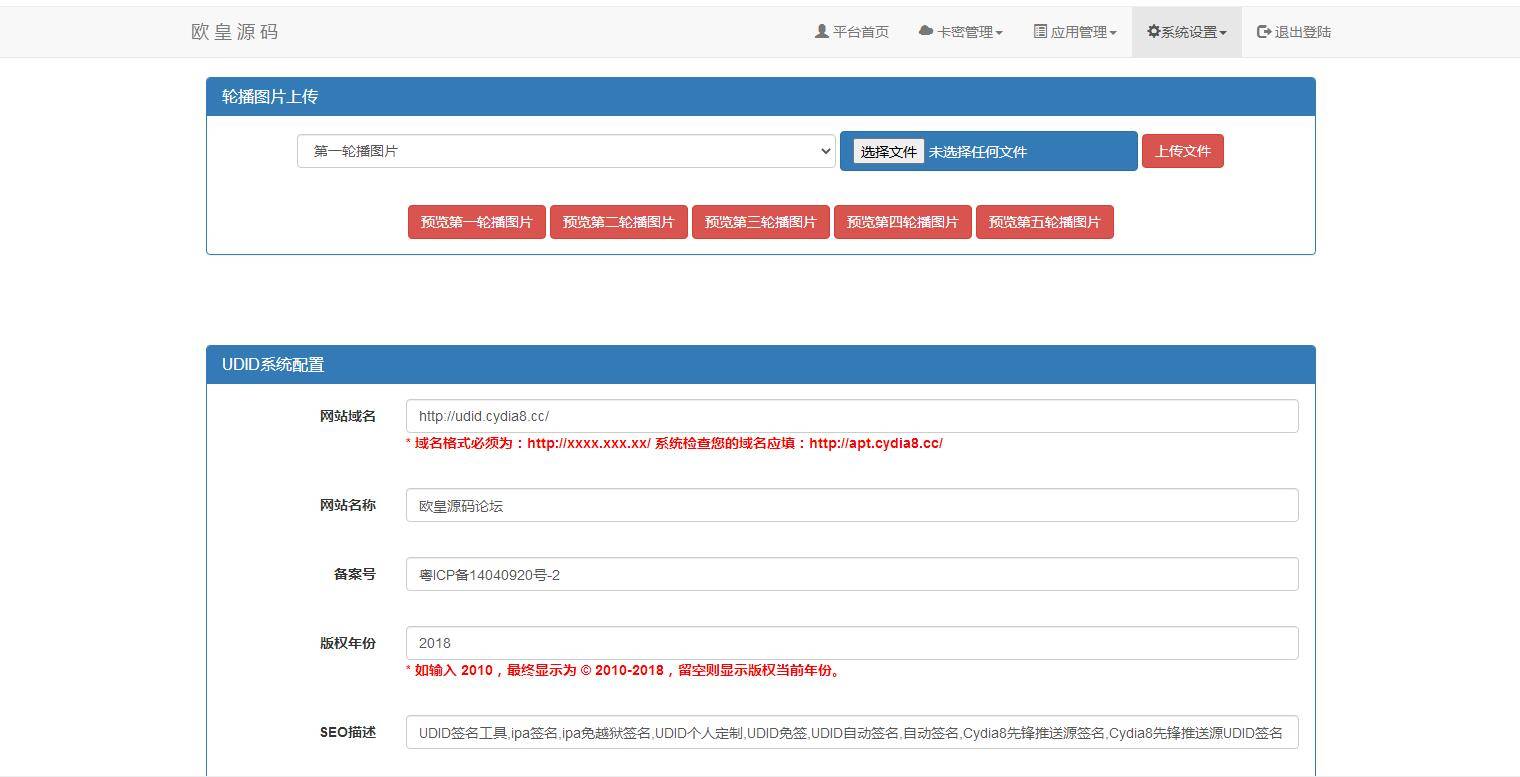The image size is (1520, 777).
Task: Click 退出登陆 to log out
Action: 1294,31
